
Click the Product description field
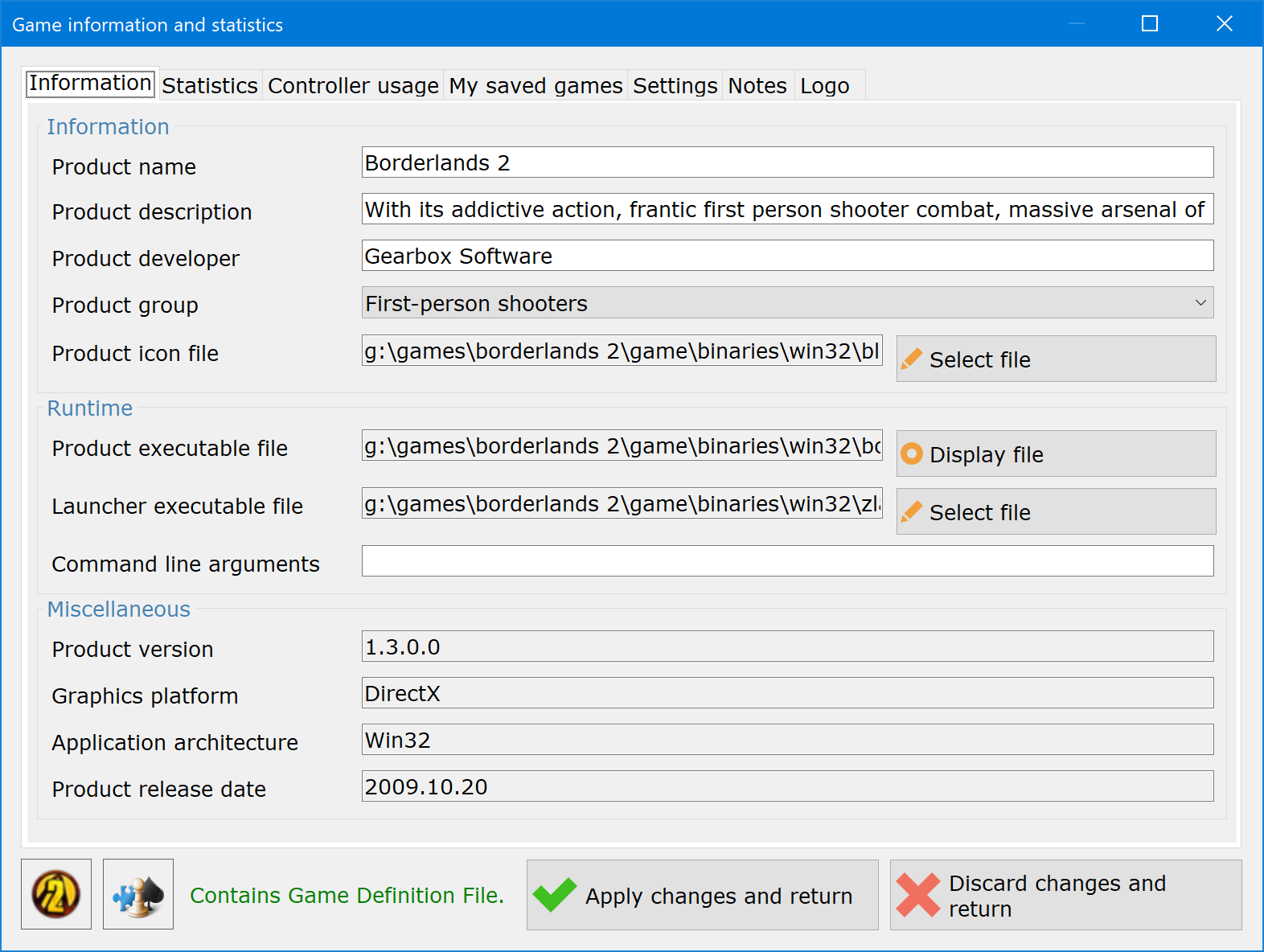[788, 209]
